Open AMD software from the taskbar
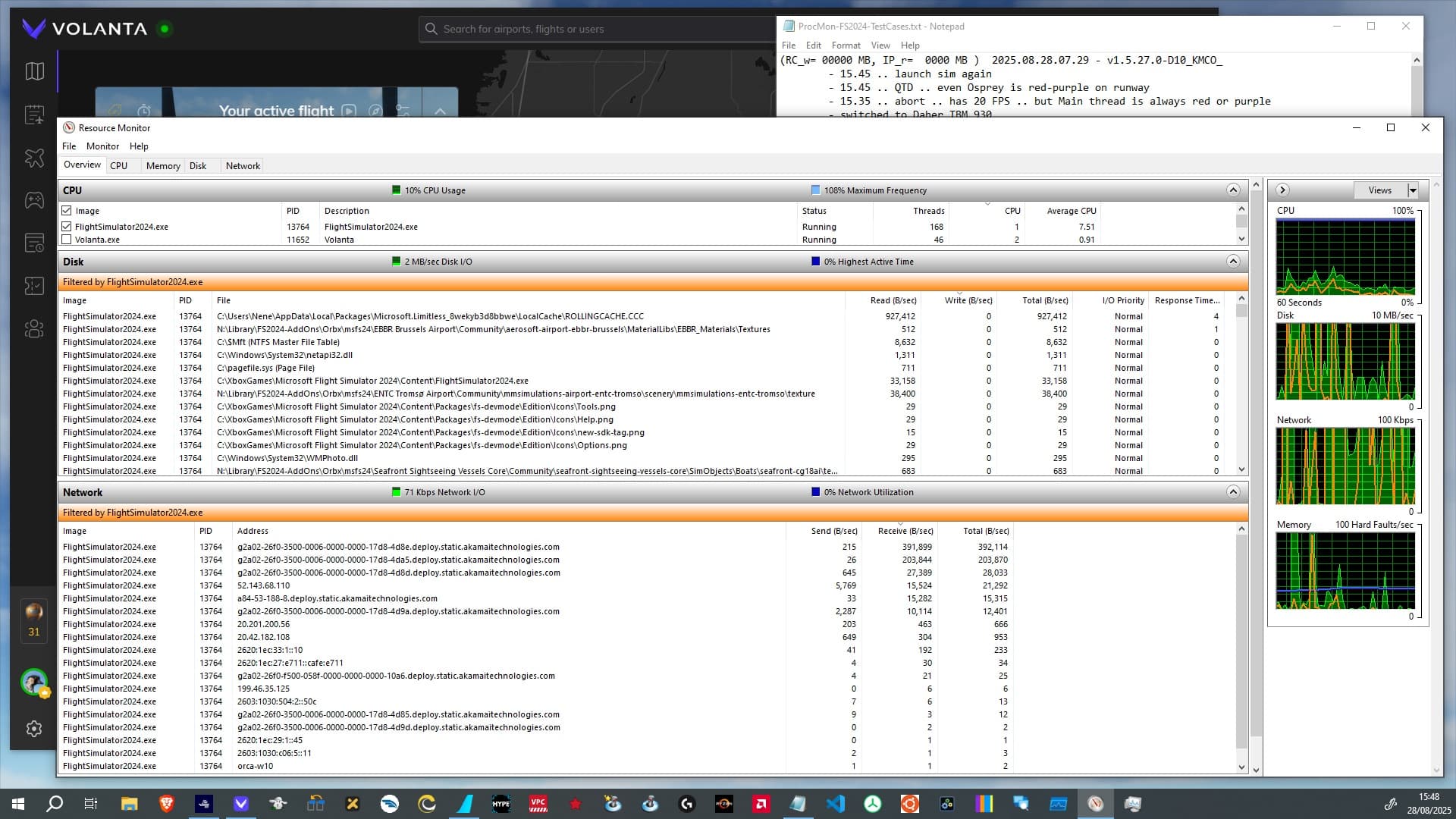Screen dimensions: 1456x819 pos(761,804)
